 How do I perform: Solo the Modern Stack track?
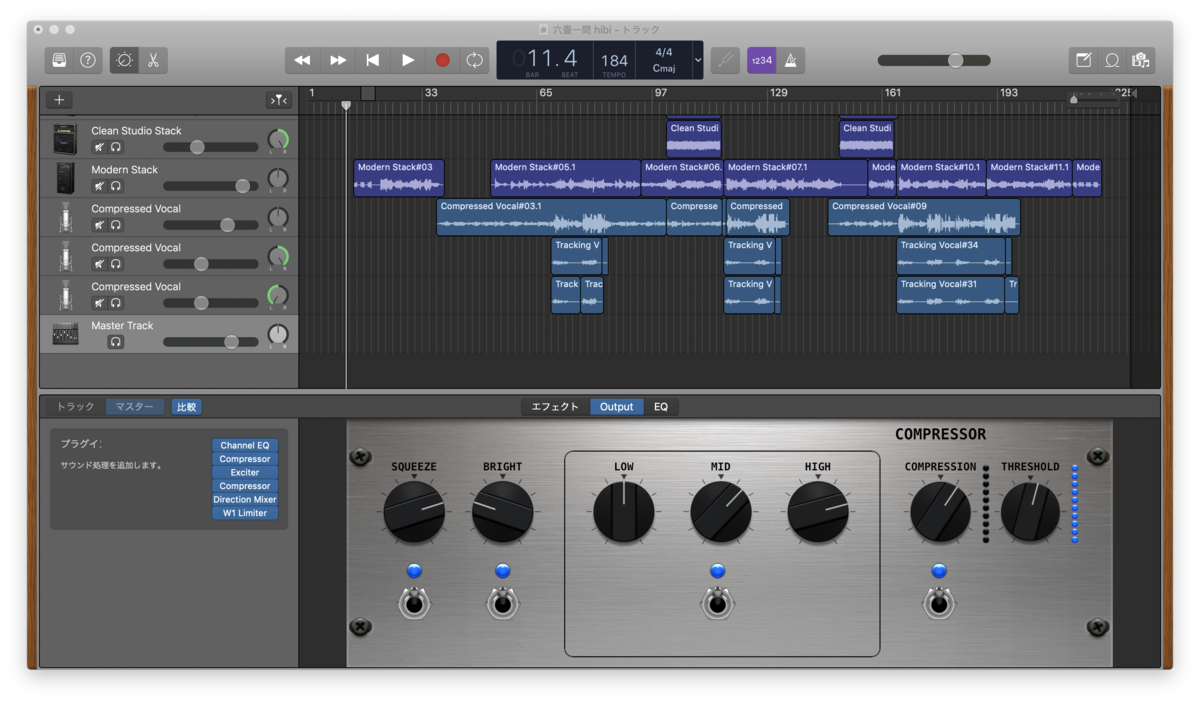tap(116, 186)
